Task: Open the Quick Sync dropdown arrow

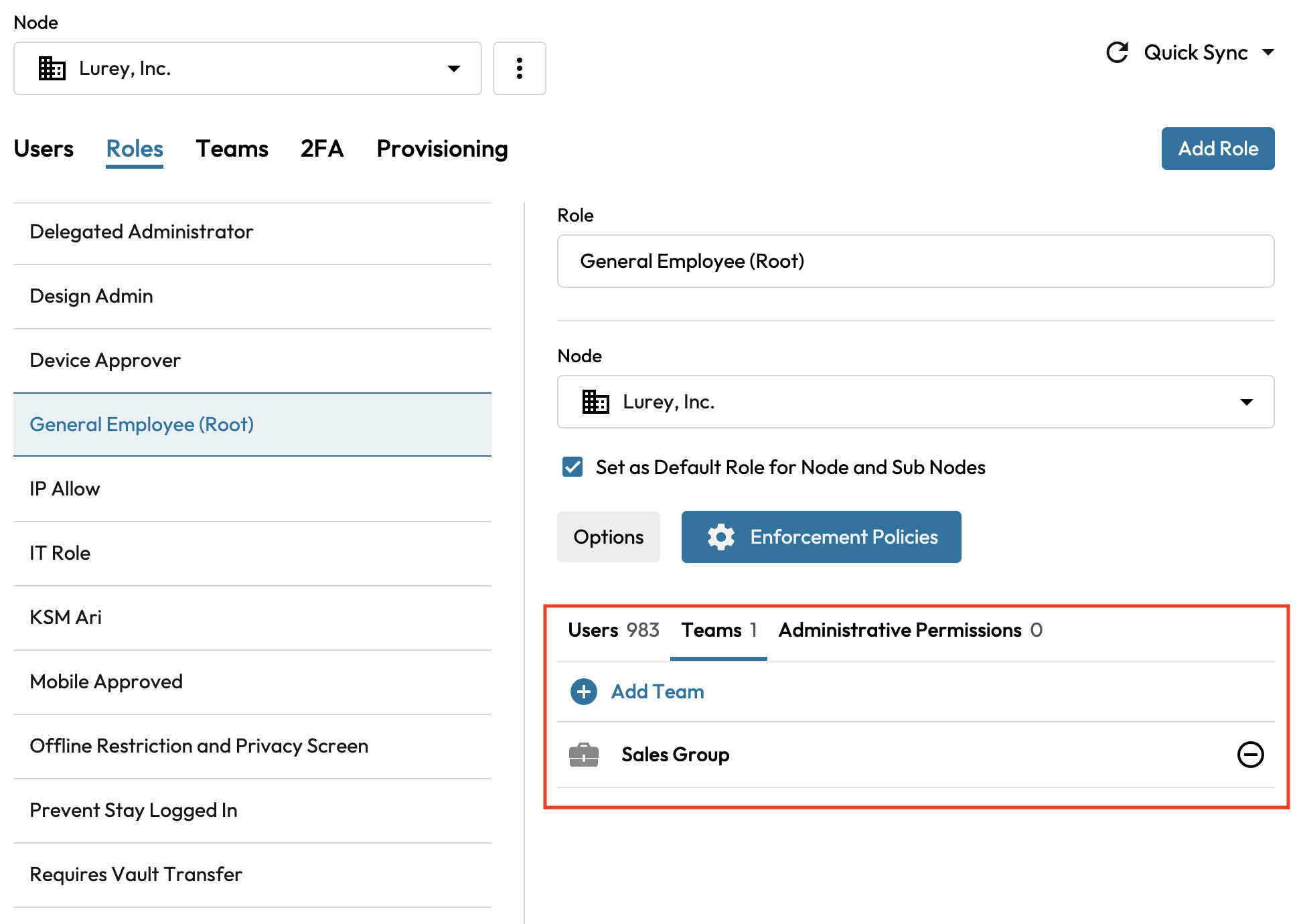Action: click(x=1268, y=52)
